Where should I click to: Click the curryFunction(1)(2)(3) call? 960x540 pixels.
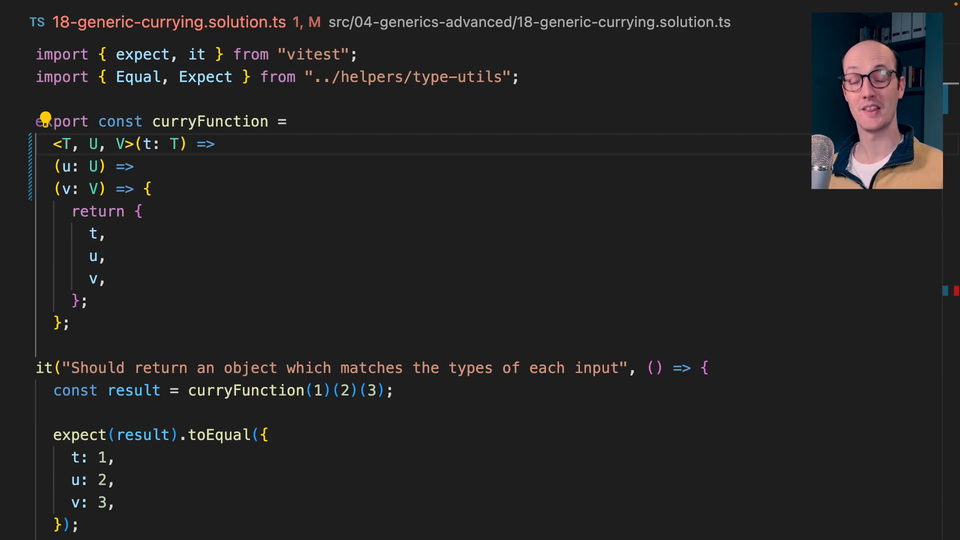pyautogui.click(x=290, y=390)
